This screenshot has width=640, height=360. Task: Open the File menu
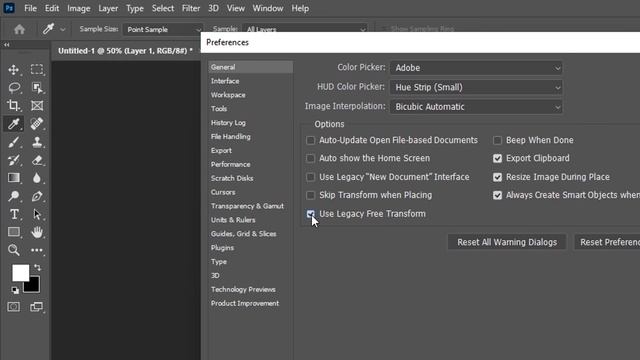(x=30, y=8)
